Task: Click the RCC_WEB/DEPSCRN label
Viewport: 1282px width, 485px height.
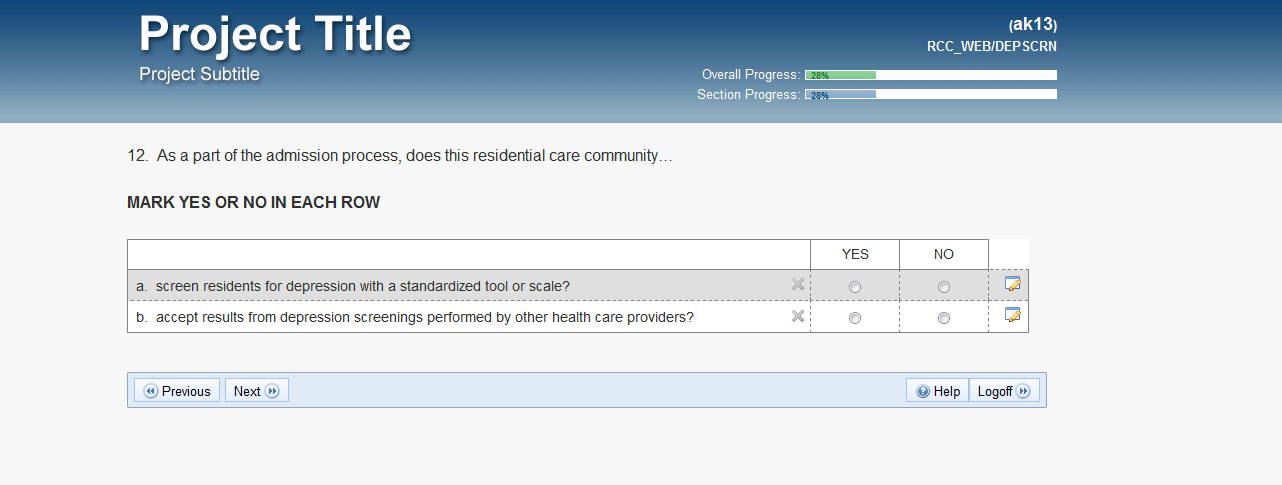Action: 992,46
